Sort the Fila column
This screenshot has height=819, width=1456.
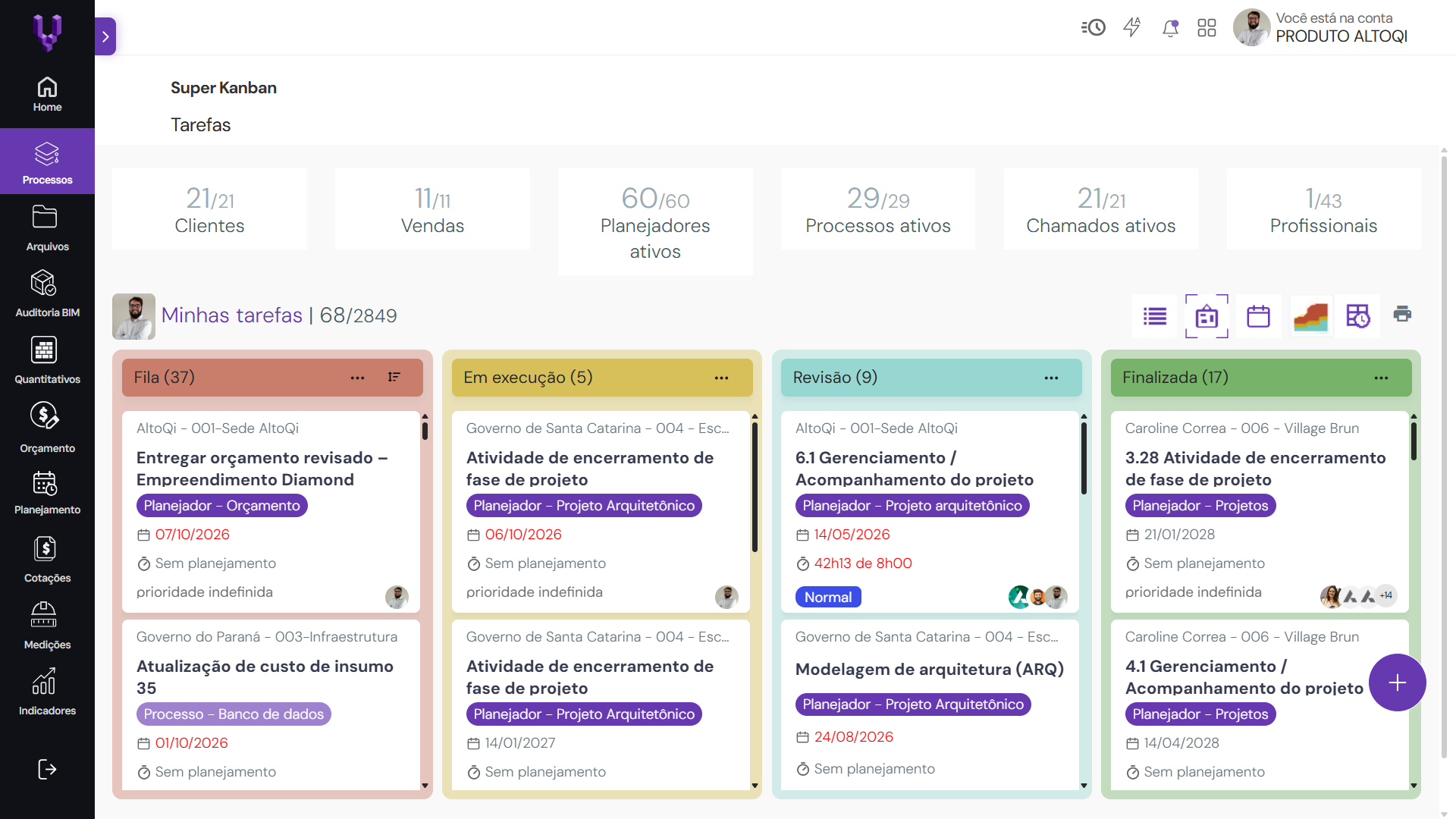pyautogui.click(x=394, y=378)
